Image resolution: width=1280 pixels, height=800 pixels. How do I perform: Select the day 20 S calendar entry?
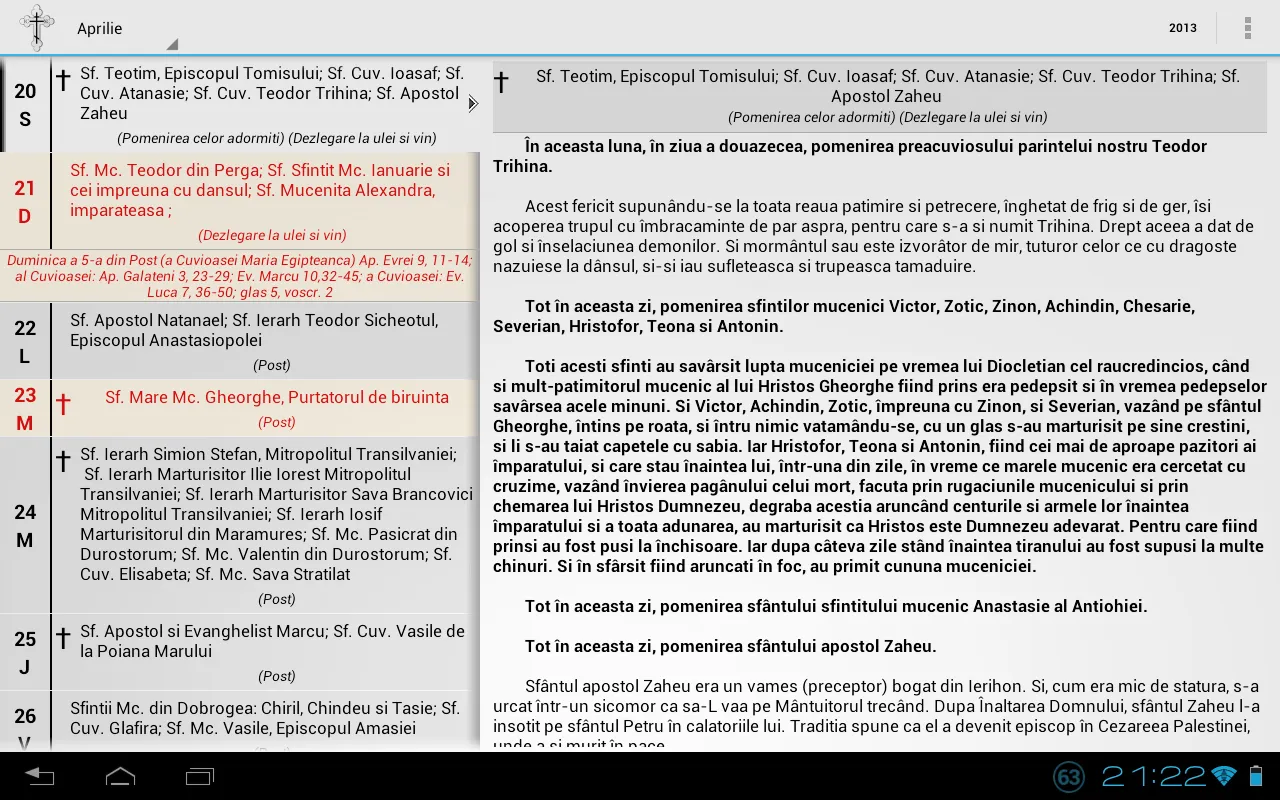point(240,105)
